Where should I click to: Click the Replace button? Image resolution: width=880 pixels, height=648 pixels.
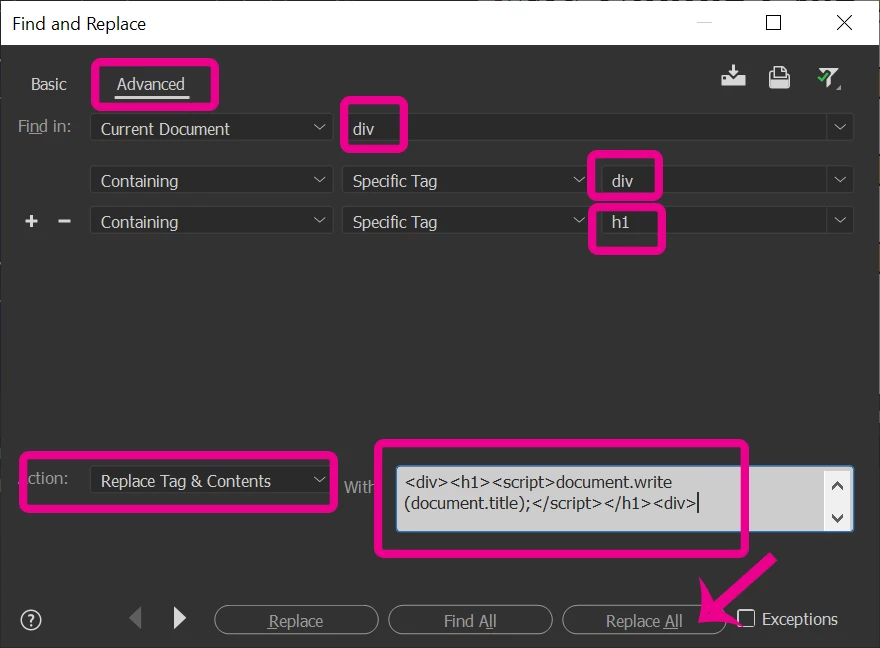(x=296, y=620)
